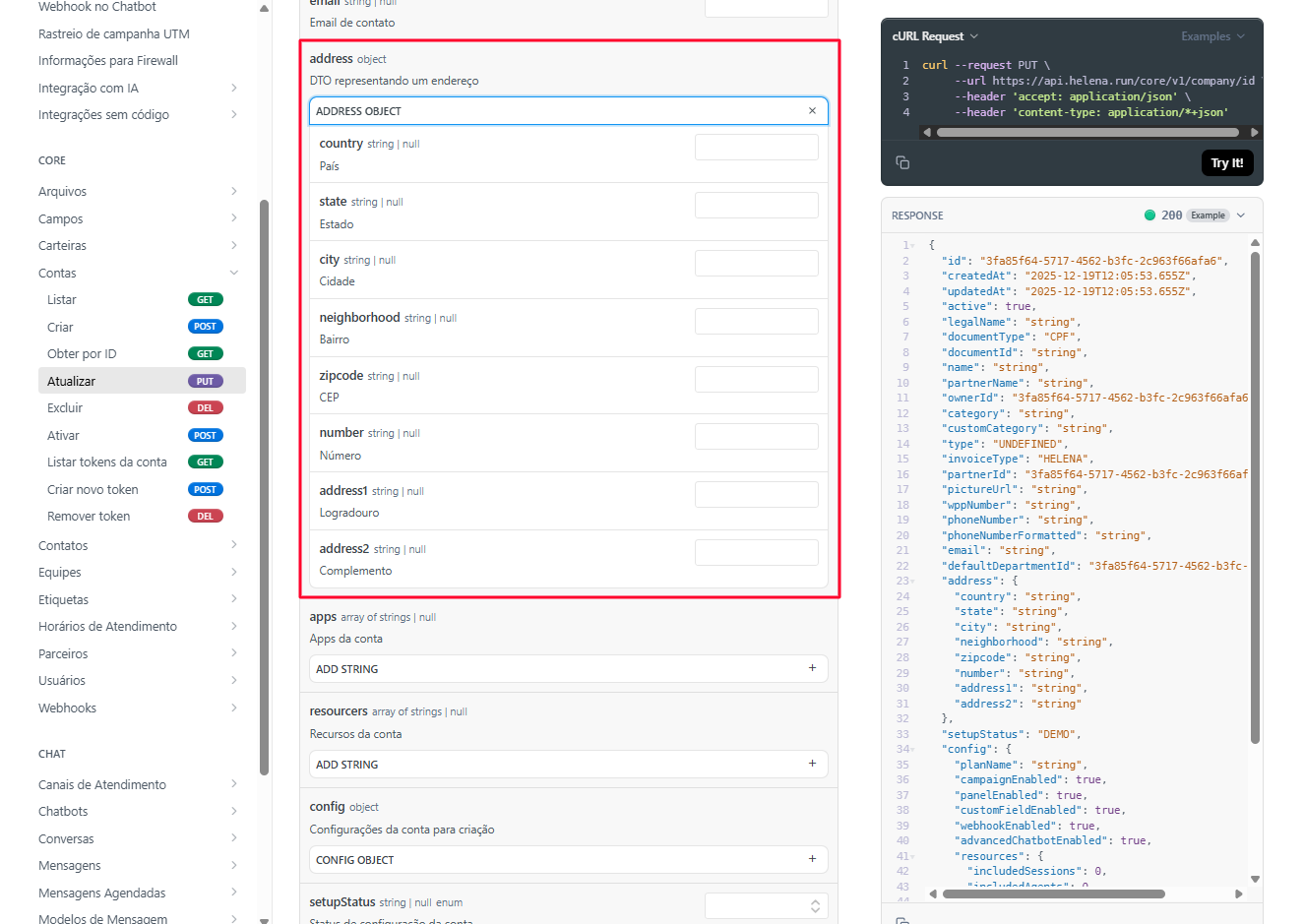Expand the Arquivos sidebar section
This screenshot has width=1304, height=924.
click(233, 192)
